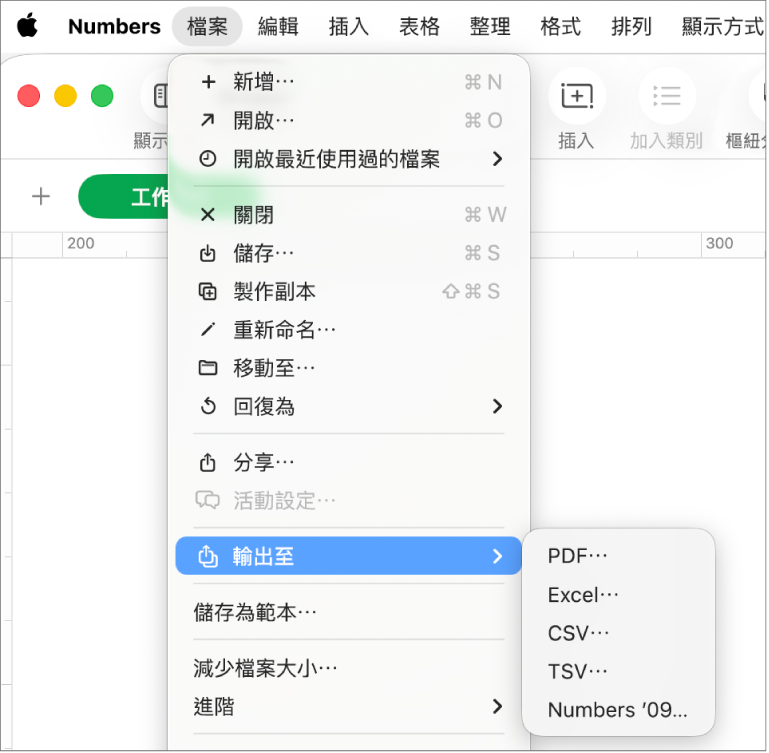Choose 移動至… menu item
Image resolution: width=769 pixels, height=753 pixels.
[349, 368]
